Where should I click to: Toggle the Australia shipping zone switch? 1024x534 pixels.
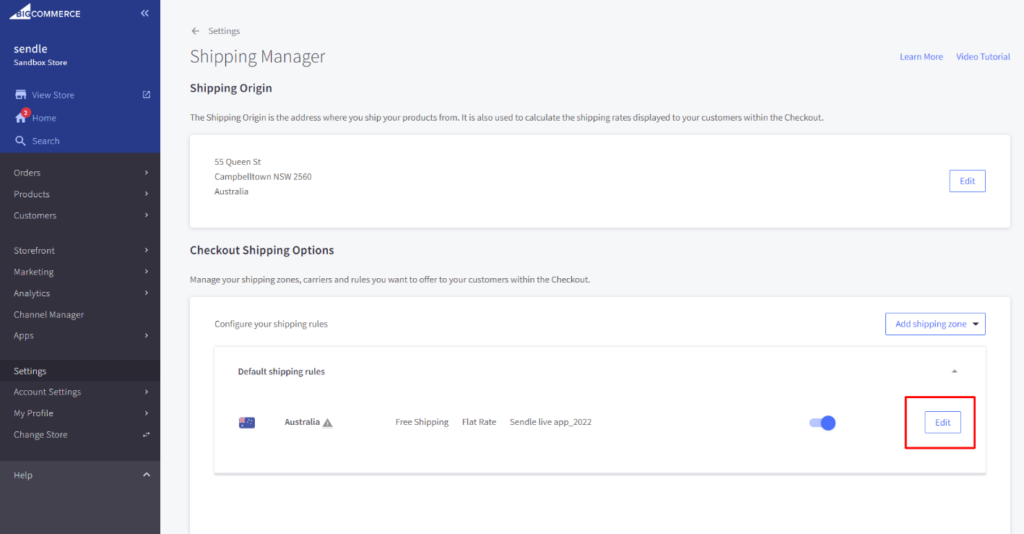click(x=822, y=423)
